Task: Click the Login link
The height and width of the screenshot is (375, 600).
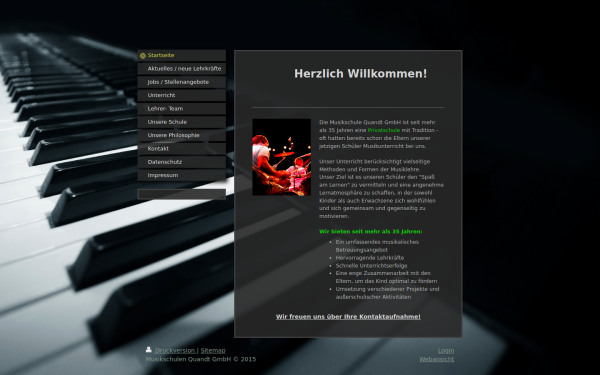Action: click(446, 351)
